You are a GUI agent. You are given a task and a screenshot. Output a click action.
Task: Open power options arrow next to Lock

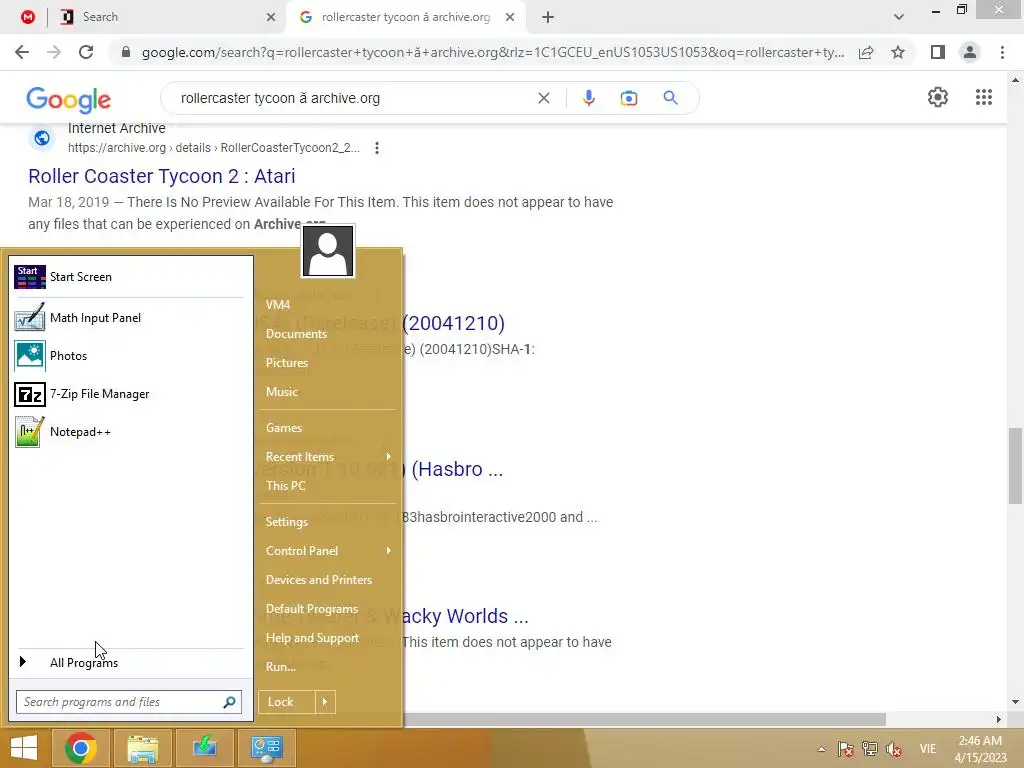(325, 702)
